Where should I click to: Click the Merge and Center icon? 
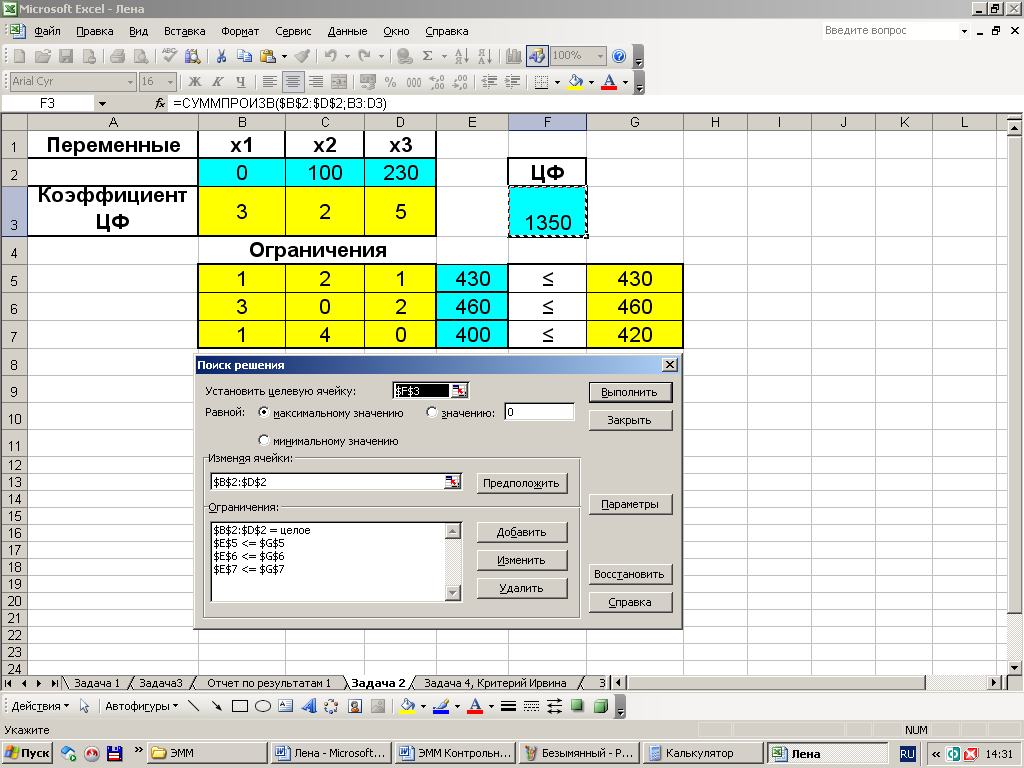(339, 82)
